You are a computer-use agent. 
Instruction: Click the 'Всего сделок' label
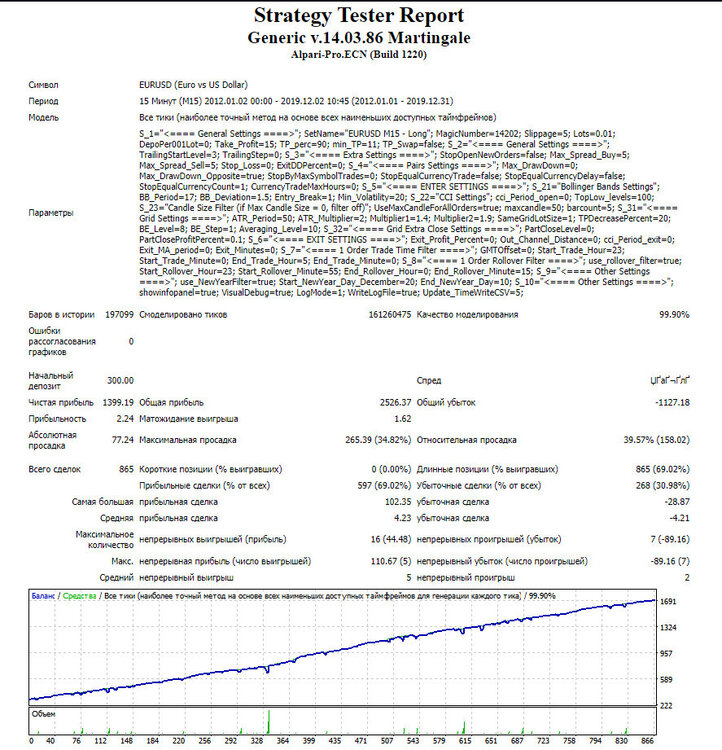coord(55,469)
